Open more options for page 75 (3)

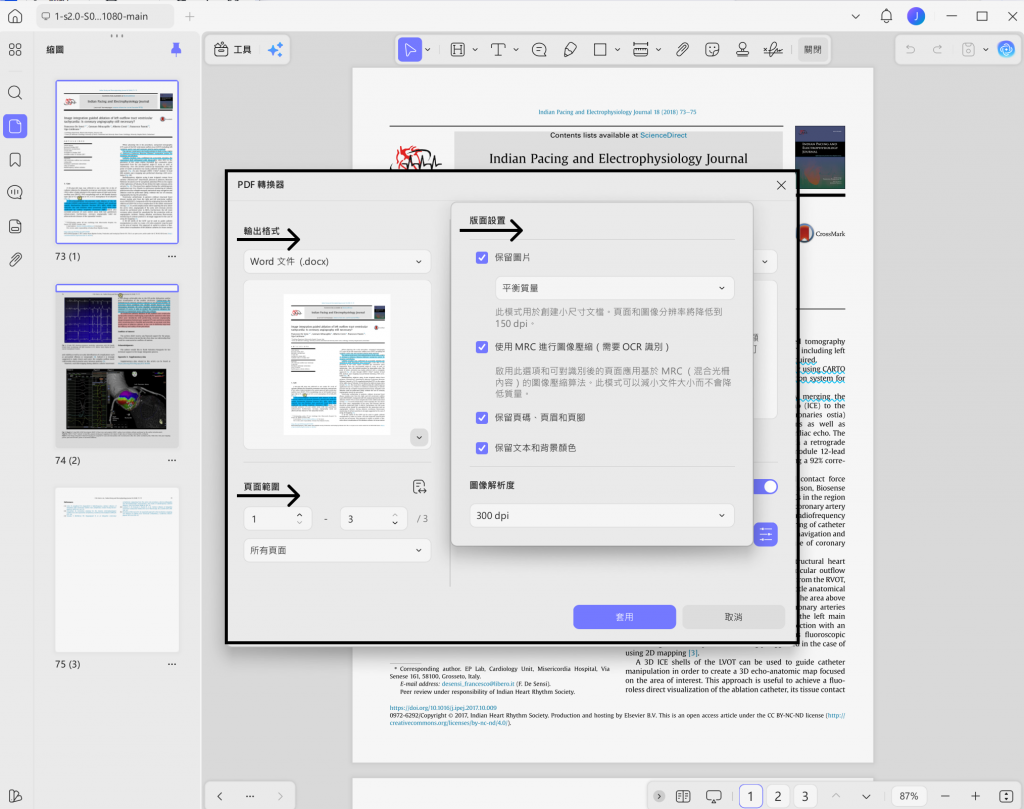tap(172, 664)
